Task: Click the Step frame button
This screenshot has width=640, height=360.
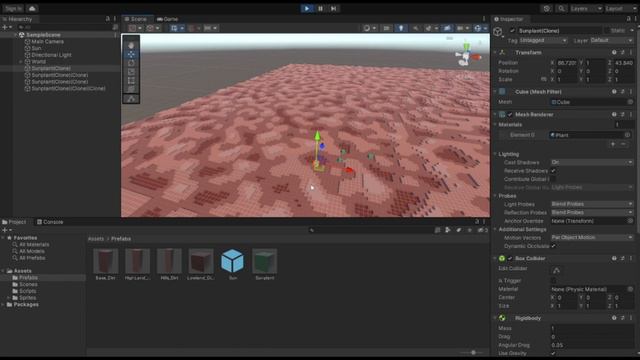Action: (x=334, y=8)
